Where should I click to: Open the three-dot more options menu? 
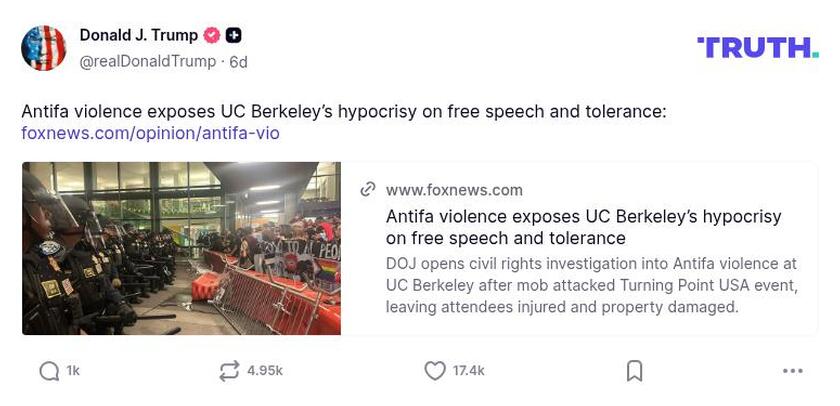[x=793, y=371]
